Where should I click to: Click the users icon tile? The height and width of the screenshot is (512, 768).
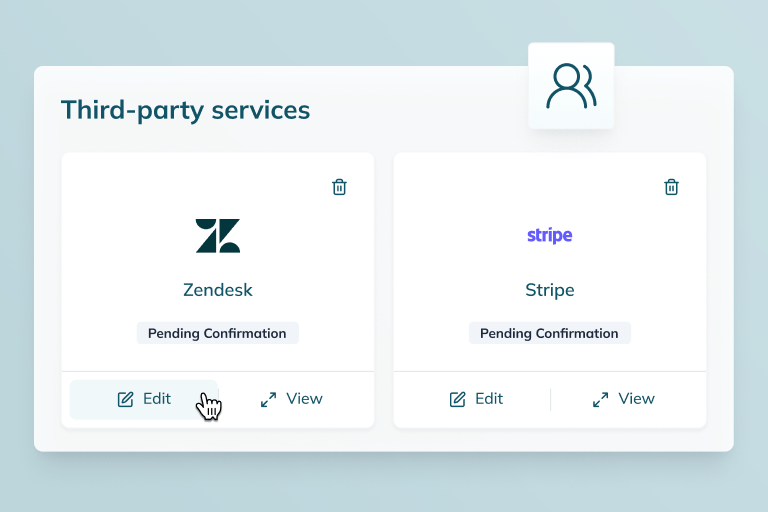(x=571, y=86)
